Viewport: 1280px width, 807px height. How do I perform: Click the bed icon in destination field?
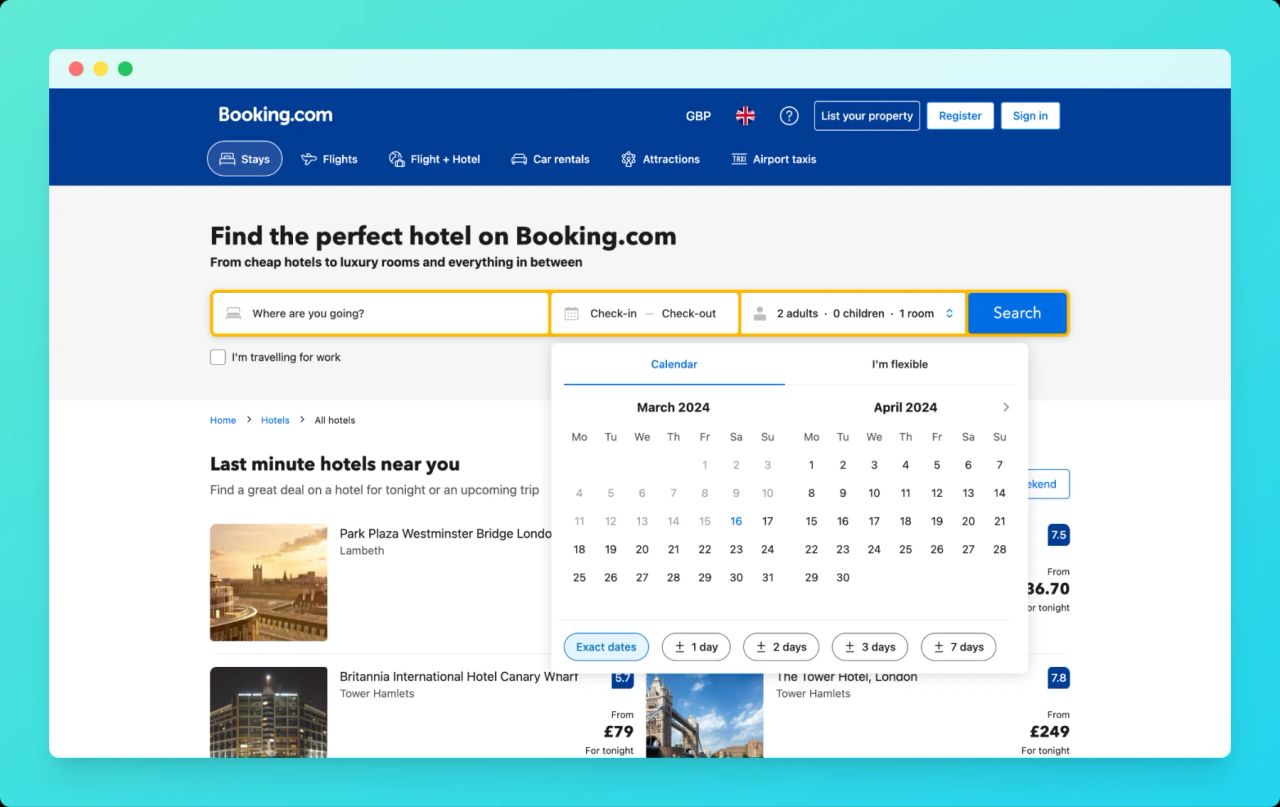coord(233,313)
